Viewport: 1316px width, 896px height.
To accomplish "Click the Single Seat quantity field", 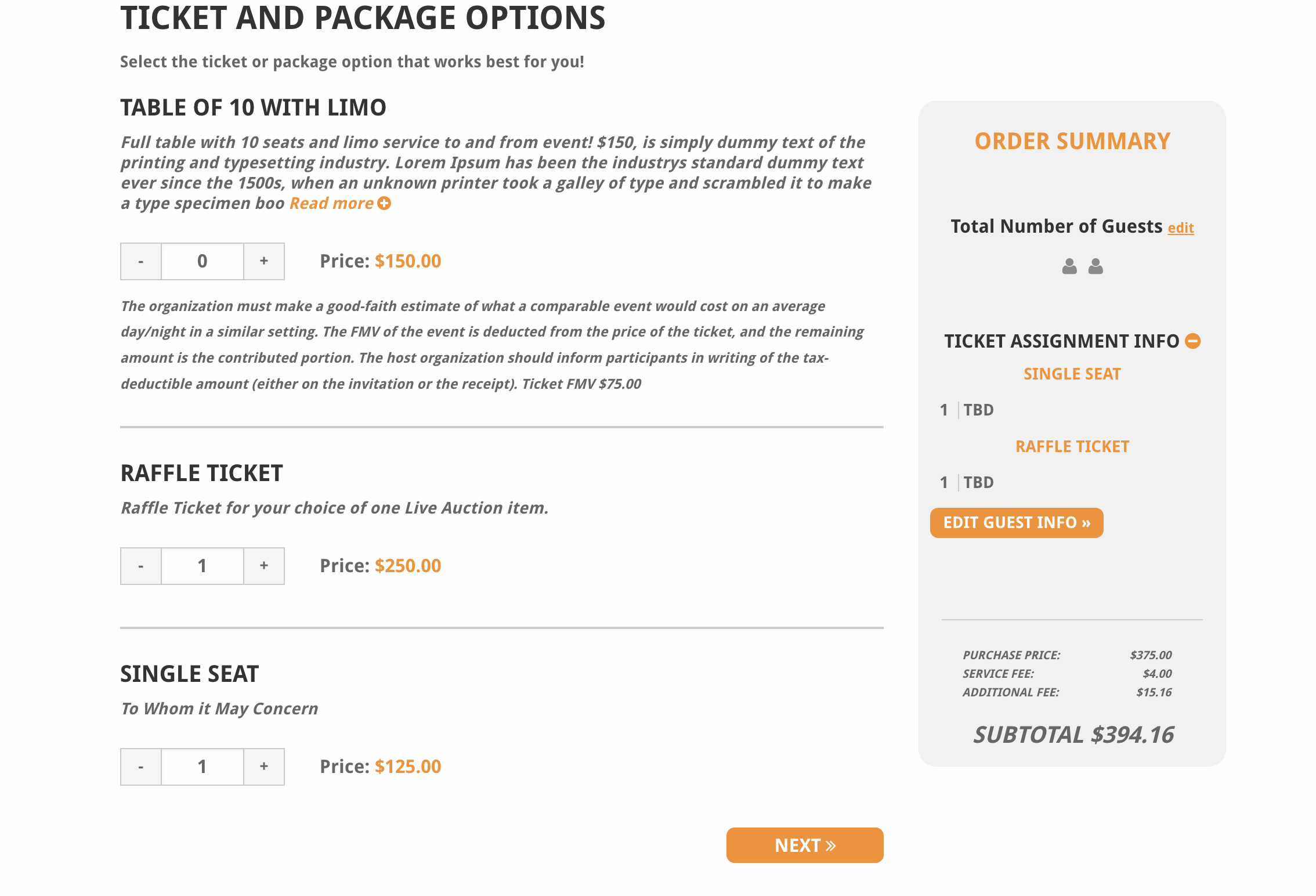I will [202, 767].
